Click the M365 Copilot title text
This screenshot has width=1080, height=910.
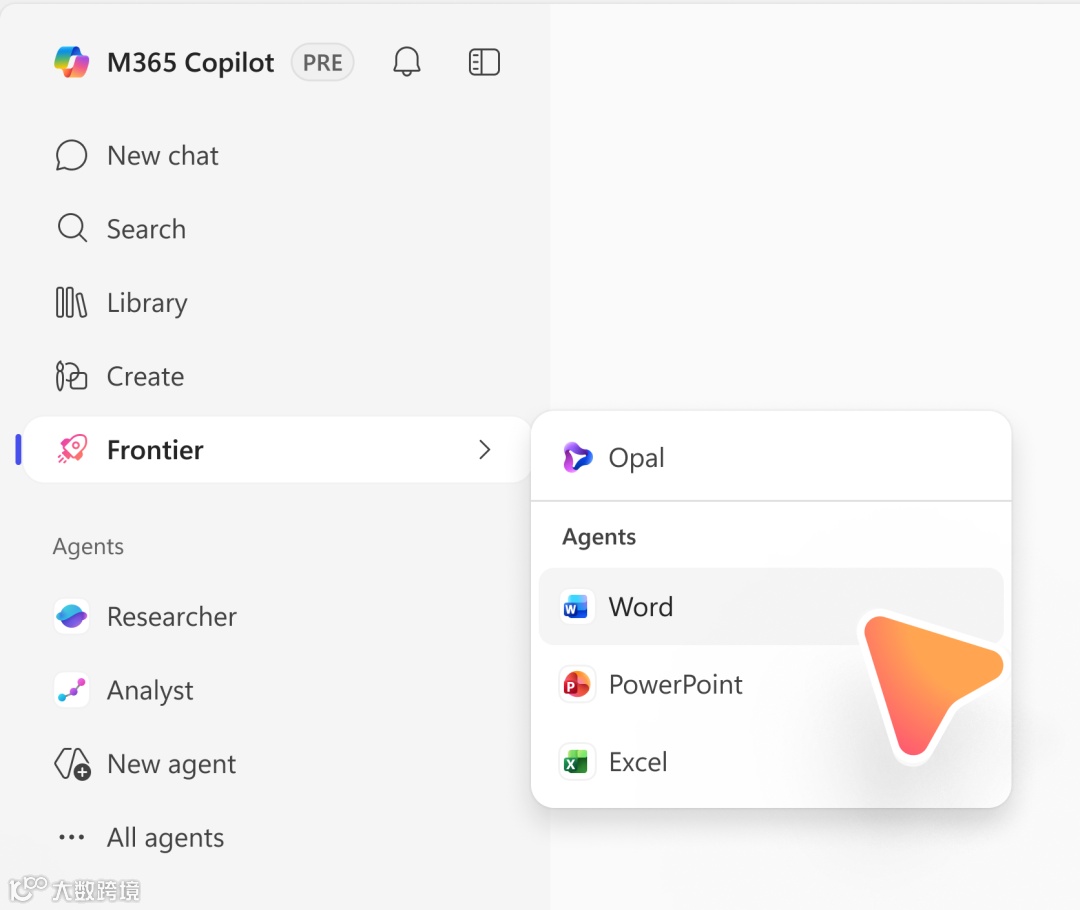click(191, 63)
